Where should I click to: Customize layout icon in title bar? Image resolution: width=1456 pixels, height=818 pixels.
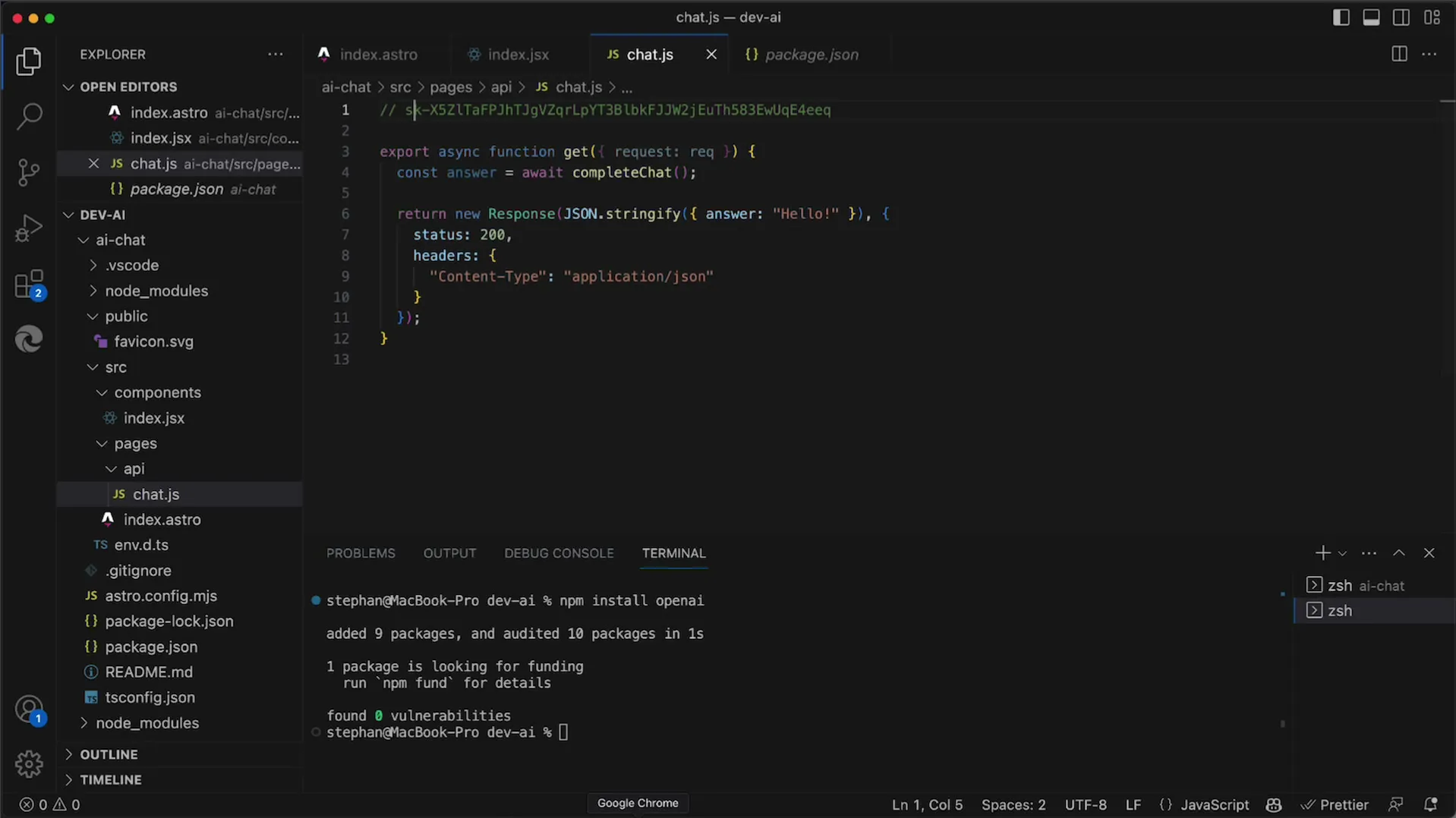[1432, 17]
